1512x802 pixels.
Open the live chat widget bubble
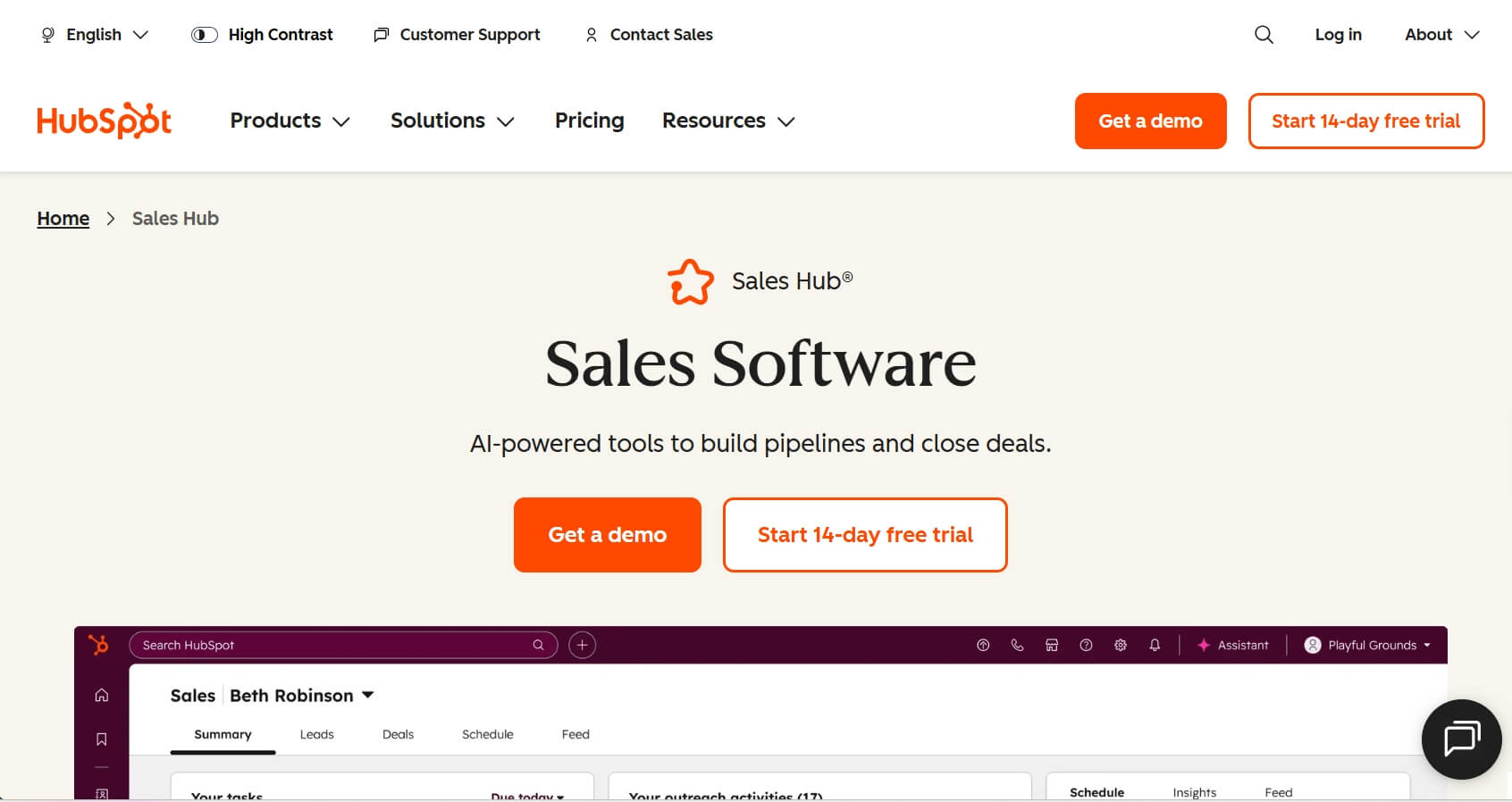pyautogui.click(x=1462, y=739)
